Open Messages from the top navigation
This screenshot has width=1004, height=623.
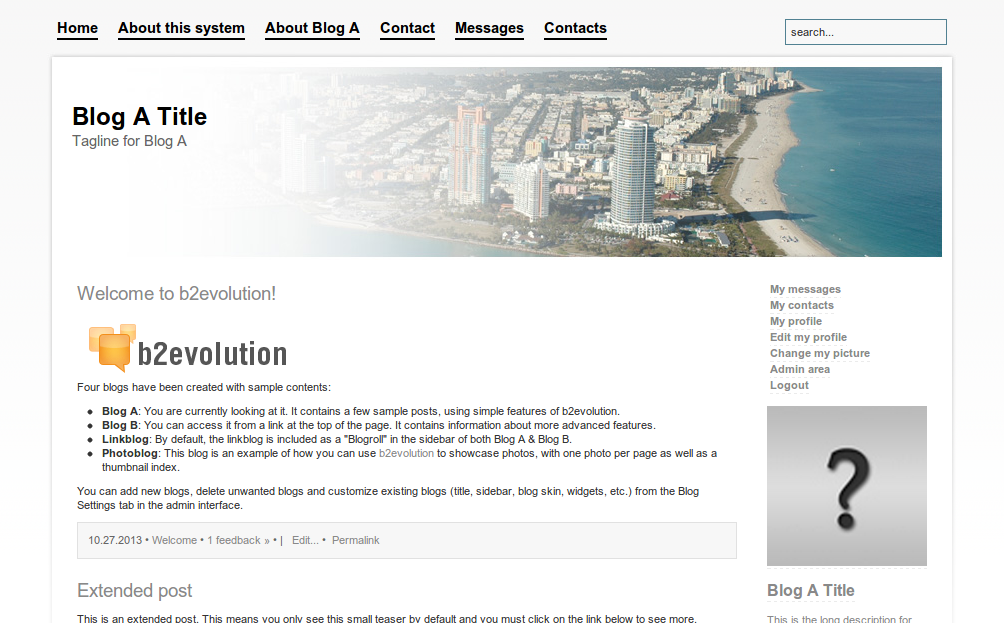(489, 28)
